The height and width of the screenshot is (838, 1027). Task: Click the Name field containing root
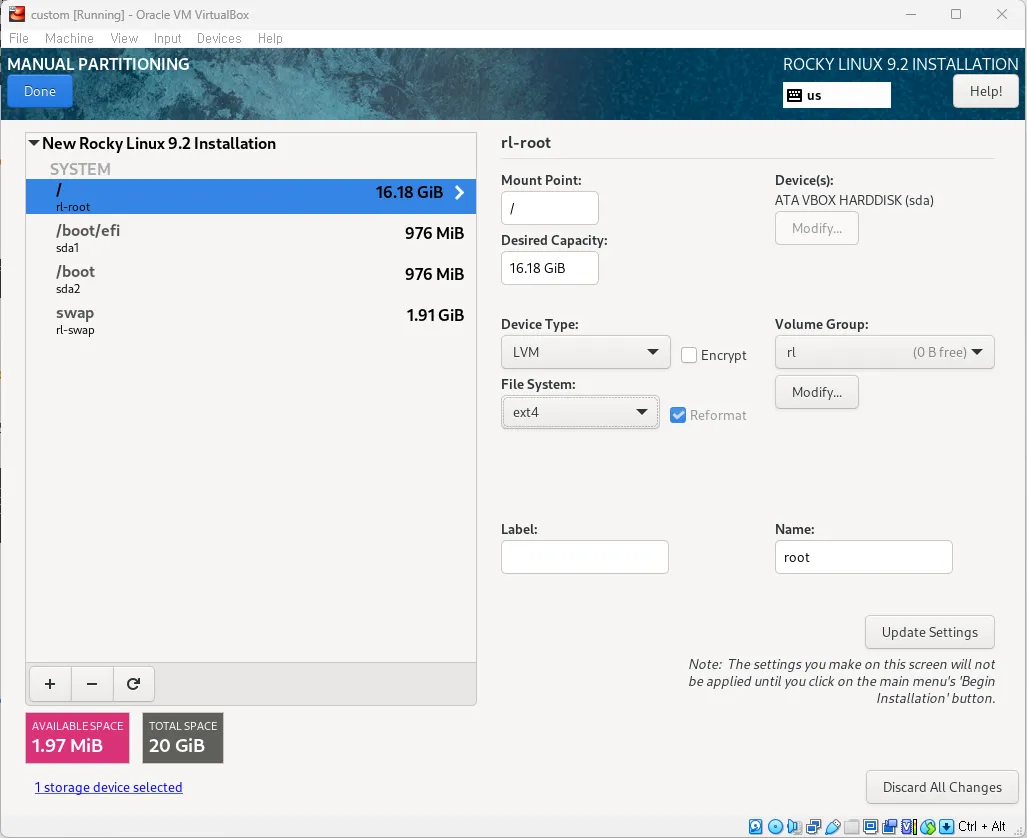(x=863, y=557)
